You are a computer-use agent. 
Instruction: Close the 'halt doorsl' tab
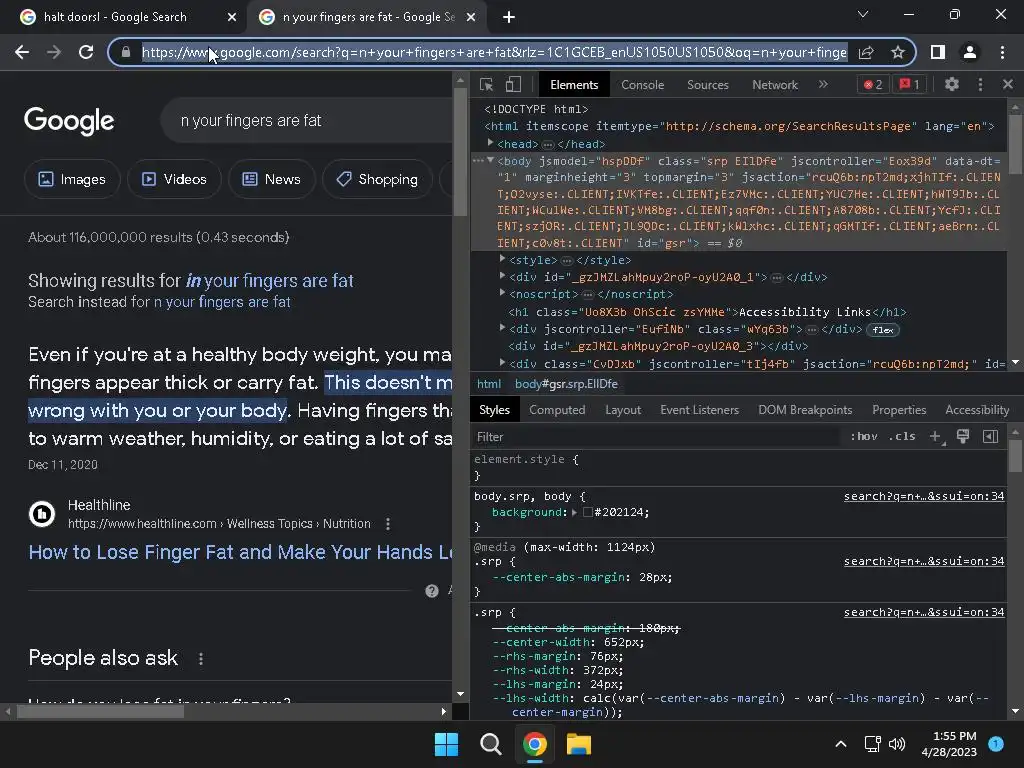tap(231, 18)
